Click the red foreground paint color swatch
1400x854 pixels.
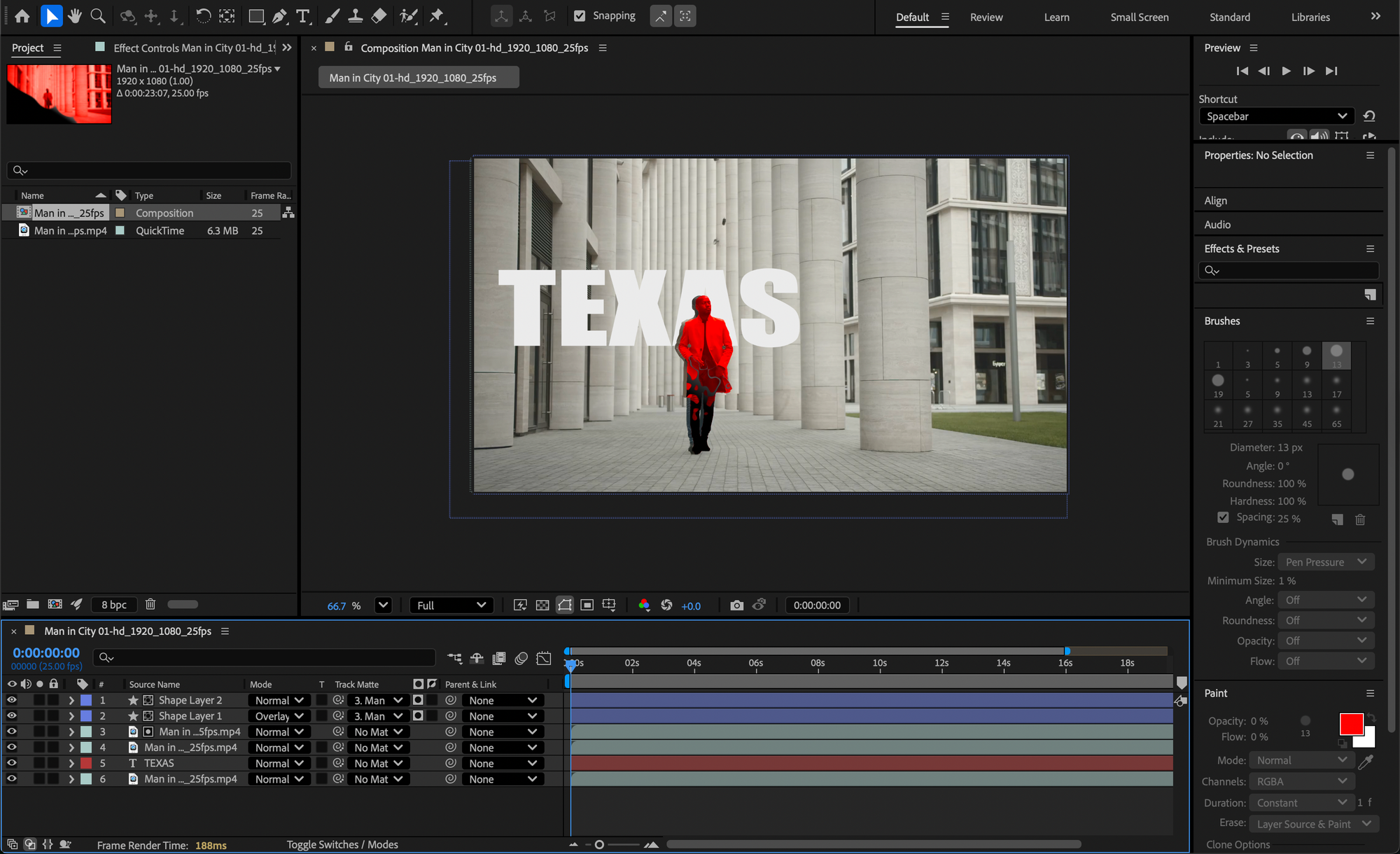(x=1350, y=723)
